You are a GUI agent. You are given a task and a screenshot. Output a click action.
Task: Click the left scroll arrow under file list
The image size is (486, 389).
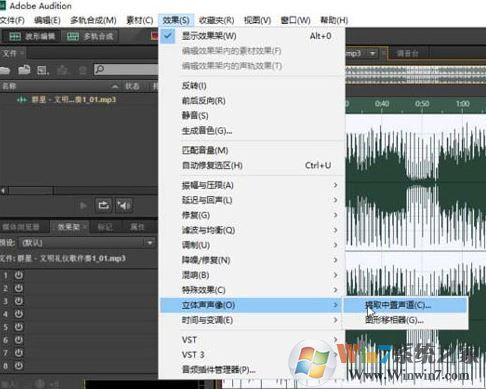click(x=3, y=190)
